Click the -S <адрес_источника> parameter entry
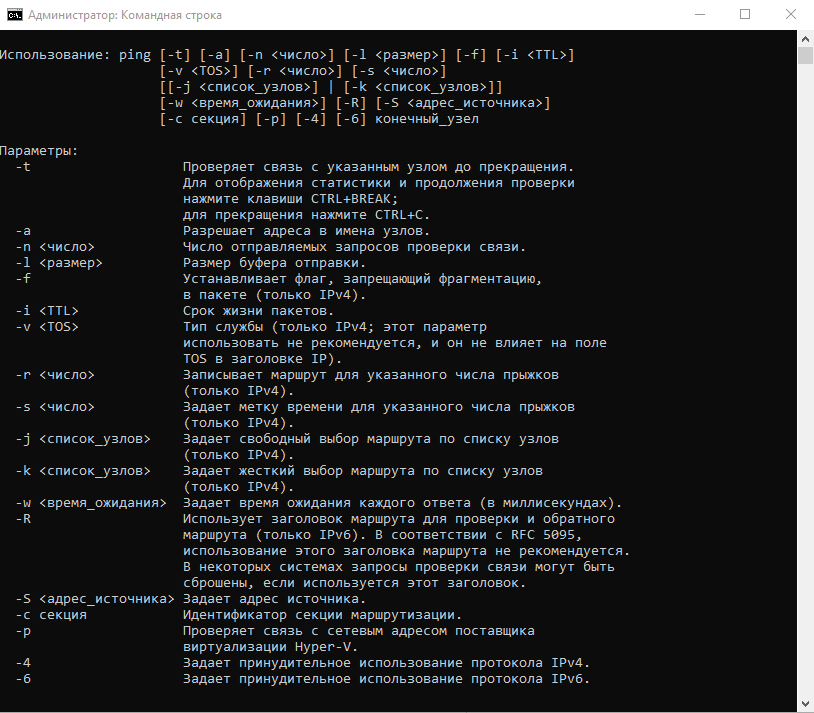The image size is (814, 713). point(96,599)
